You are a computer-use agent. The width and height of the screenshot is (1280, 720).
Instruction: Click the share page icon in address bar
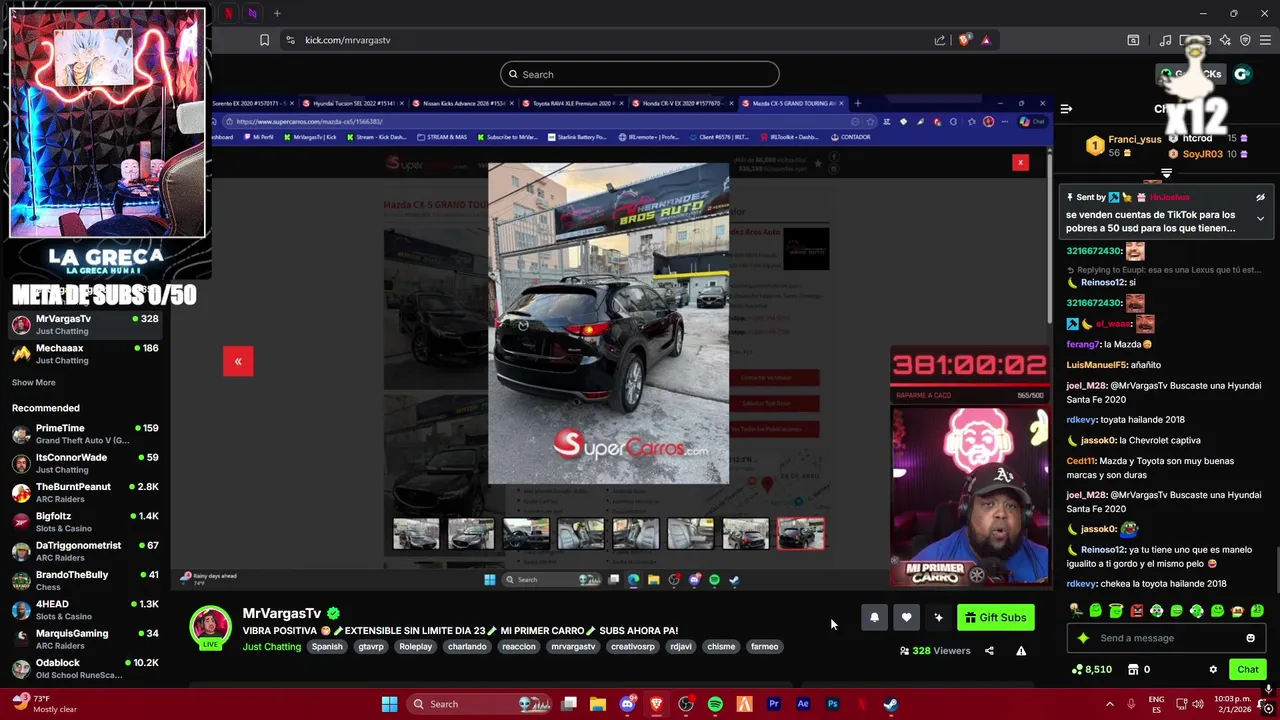click(x=940, y=40)
